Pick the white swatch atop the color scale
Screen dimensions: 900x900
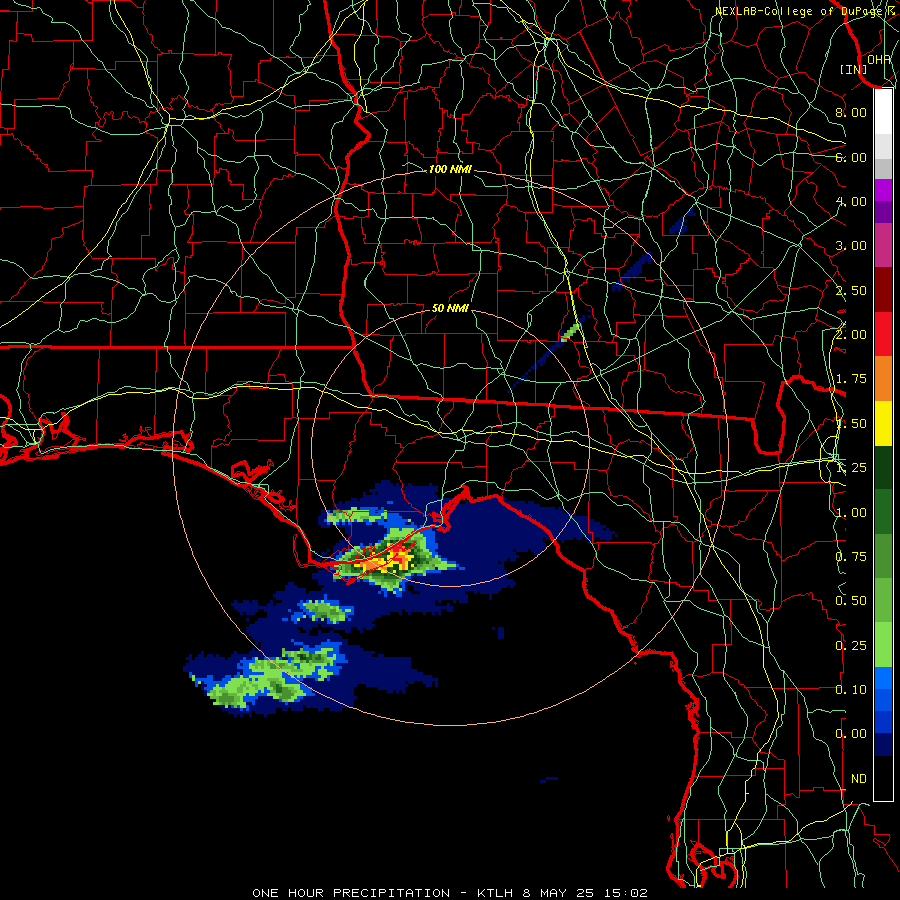point(883,112)
